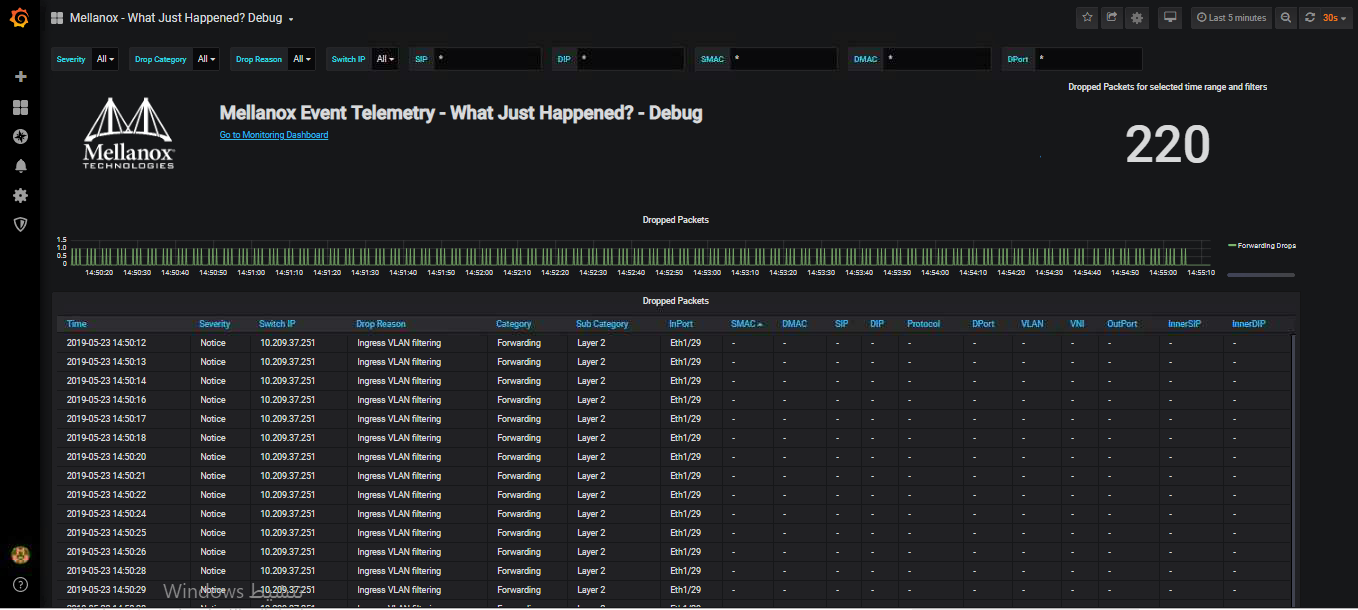Screen dimensions: 1358x610
Task: Click the 220 dropped packets value
Action: (1168, 145)
